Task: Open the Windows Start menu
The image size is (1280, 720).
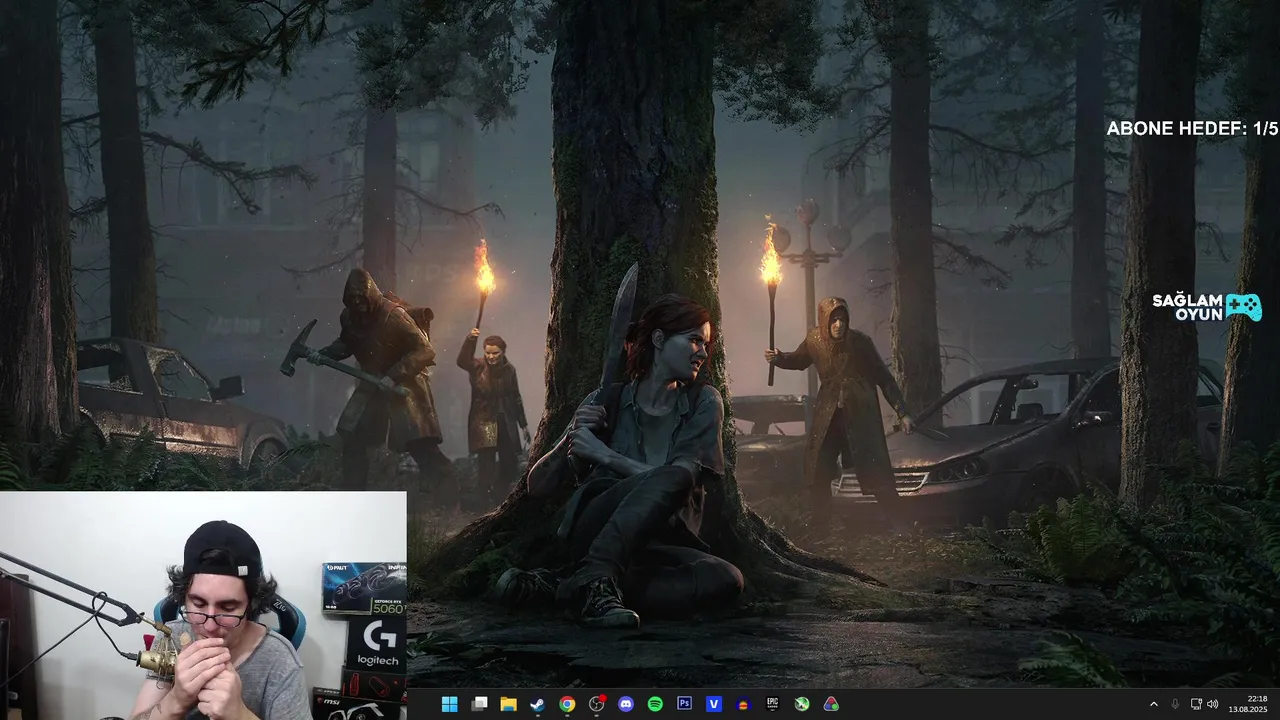Action: click(x=449, y=704)
